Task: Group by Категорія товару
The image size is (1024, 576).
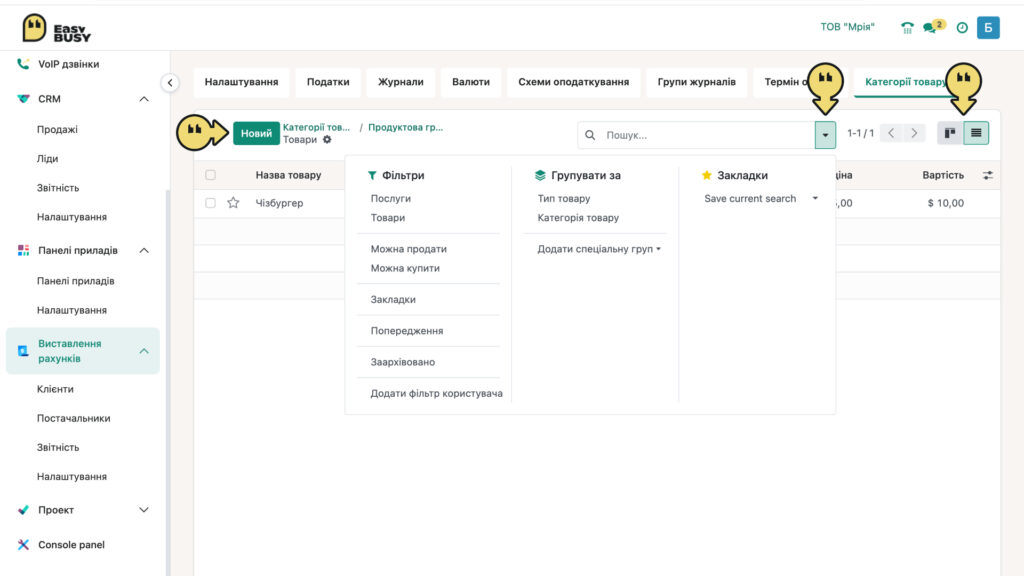Action: pyautogui.click(x=578, y=218)
